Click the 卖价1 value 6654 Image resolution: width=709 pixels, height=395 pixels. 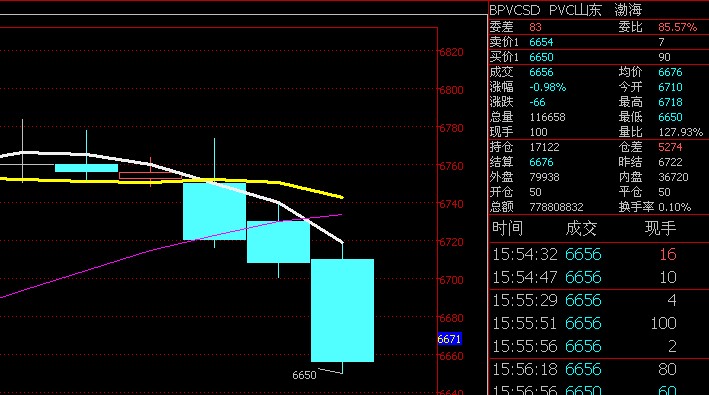(x=541, y=42)
